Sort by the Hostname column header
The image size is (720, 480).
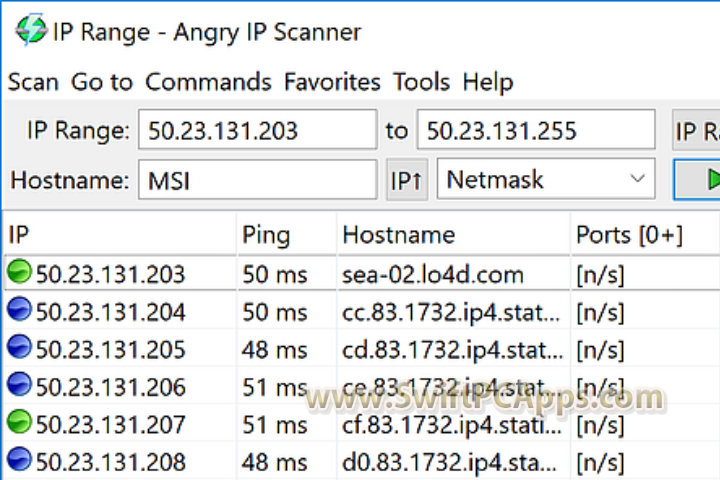click(454, 234)
